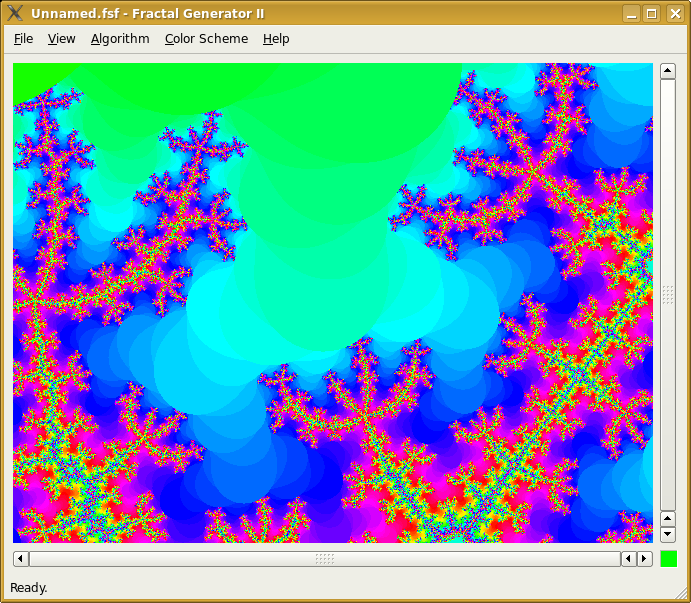The image size is (691, 603).
Task: Click the vertical scrollbar up arrow at top
Action: (x=668, y=71)
